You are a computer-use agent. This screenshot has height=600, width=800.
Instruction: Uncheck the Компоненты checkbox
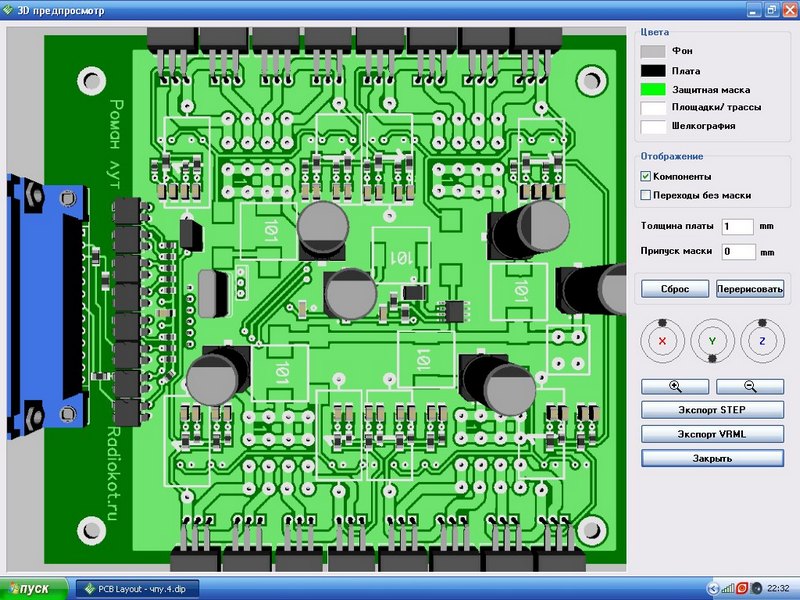(646, 176)
